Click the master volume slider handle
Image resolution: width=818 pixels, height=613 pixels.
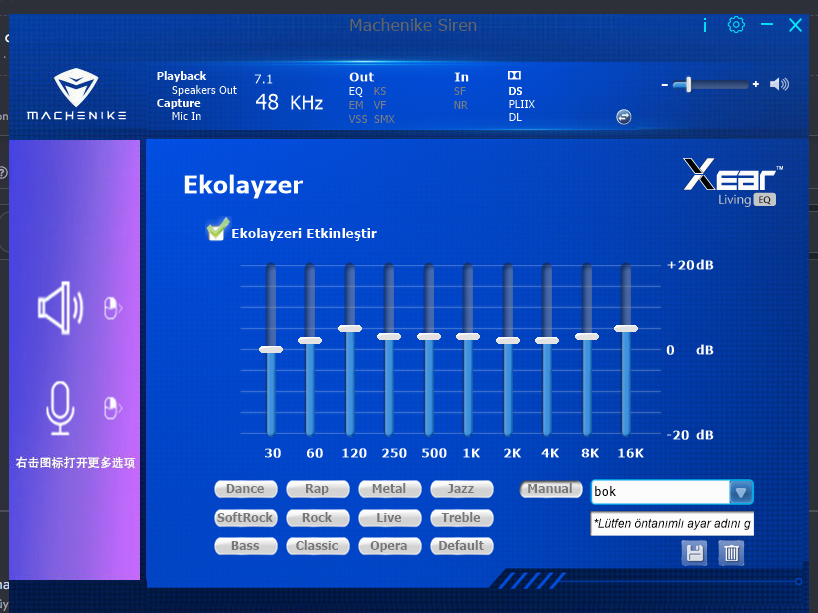click(x=689, y=85)
